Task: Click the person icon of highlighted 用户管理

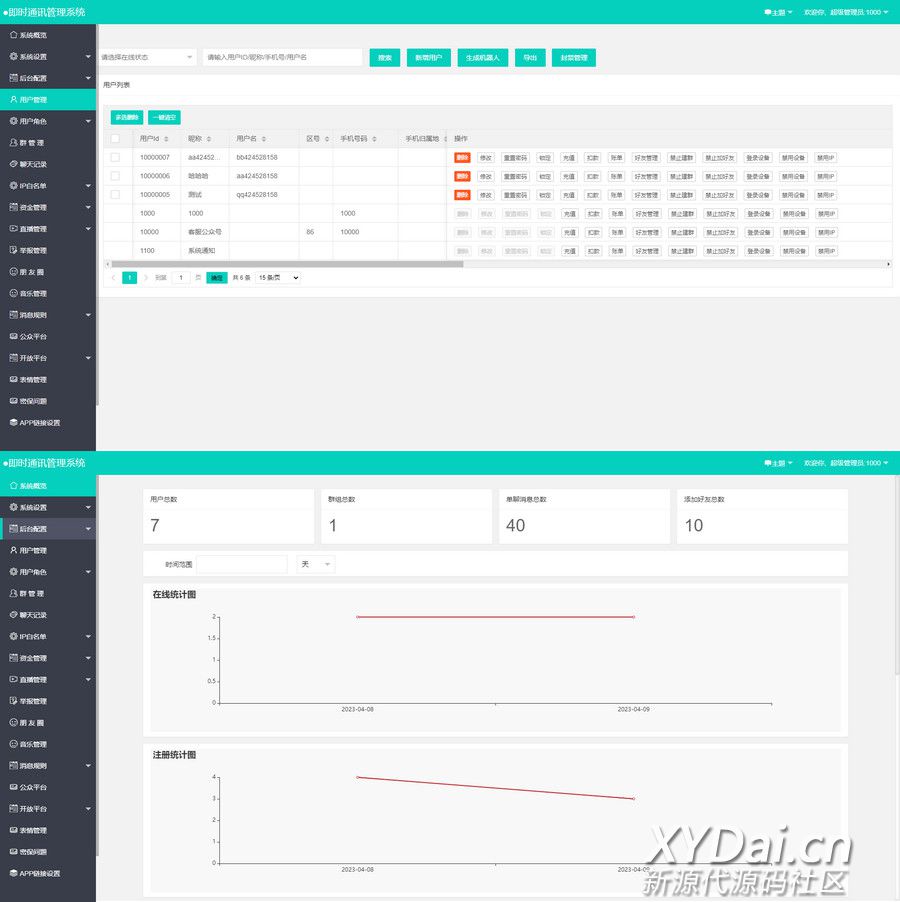Action: 13,100
